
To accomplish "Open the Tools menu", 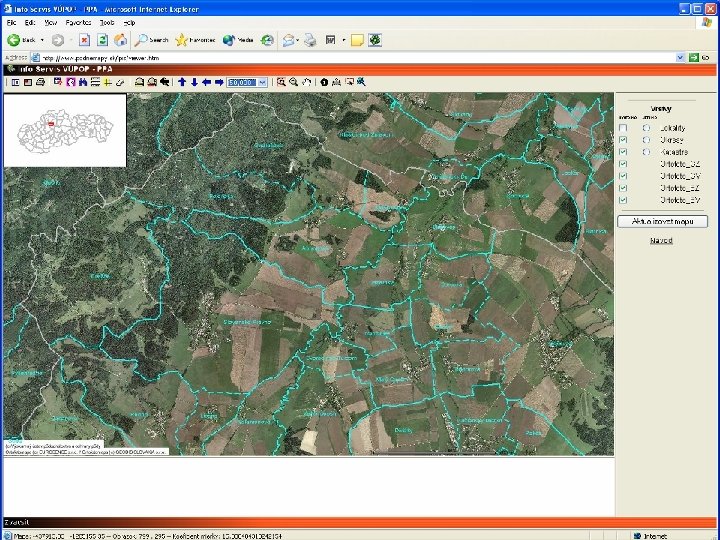I will [107, 22].
